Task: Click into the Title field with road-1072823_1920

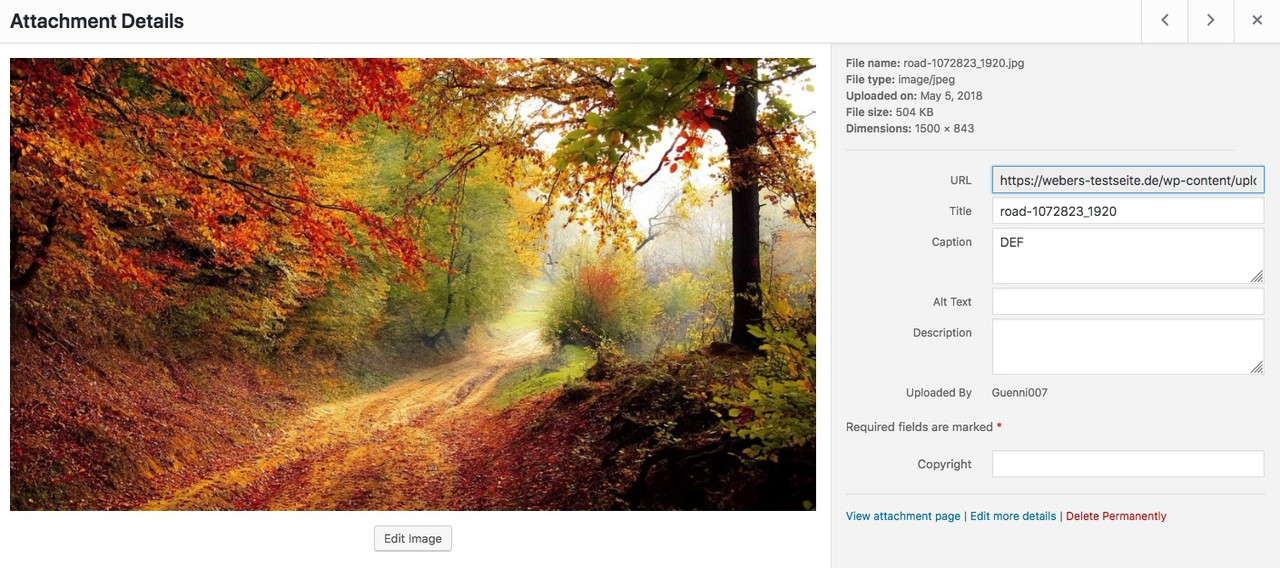Action: (x=1128, y=211)
